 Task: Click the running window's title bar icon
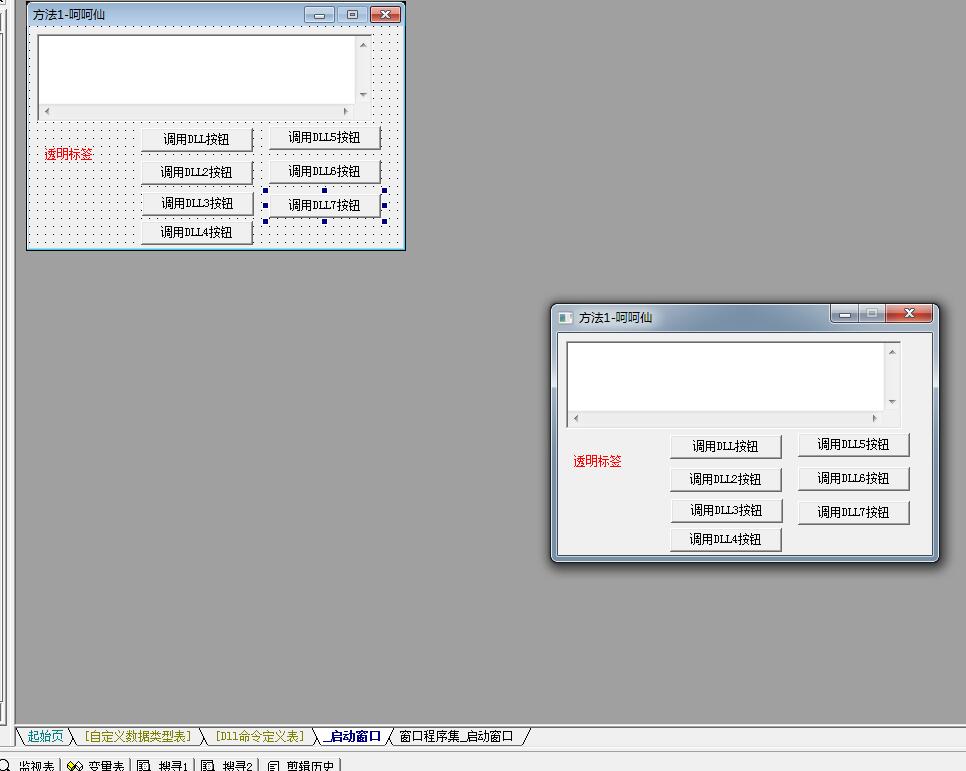pos(565,318)
